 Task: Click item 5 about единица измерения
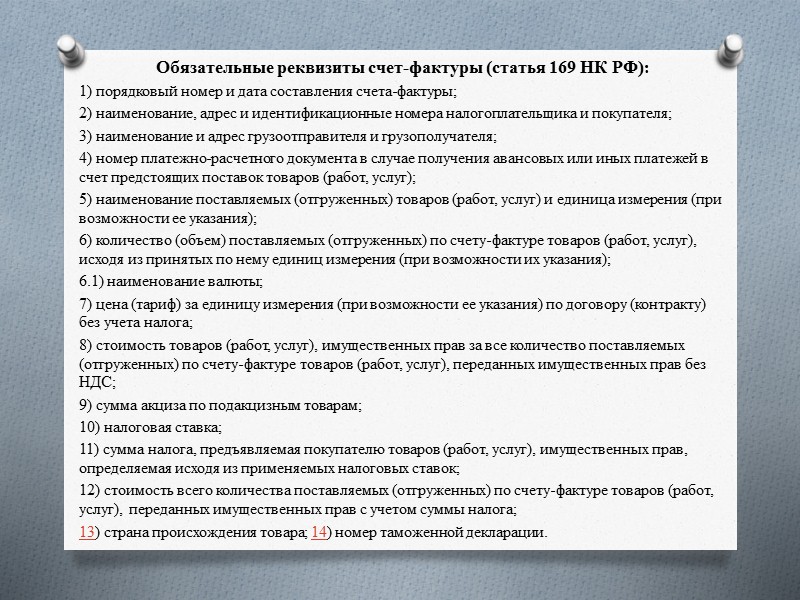tap(400, 209)
